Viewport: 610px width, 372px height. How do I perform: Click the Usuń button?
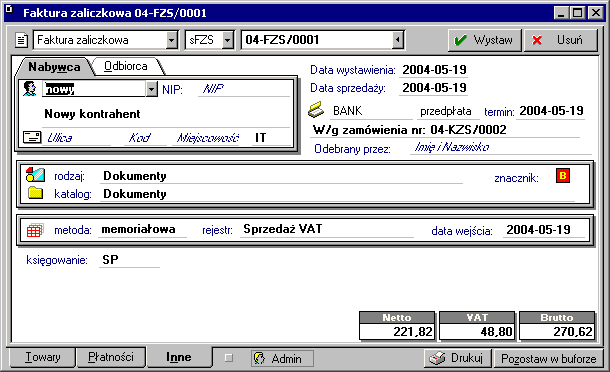pos(561,40)
